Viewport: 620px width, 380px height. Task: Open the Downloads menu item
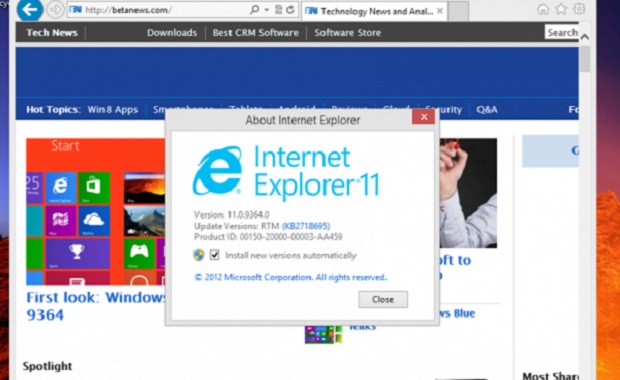tap(172, 32)
